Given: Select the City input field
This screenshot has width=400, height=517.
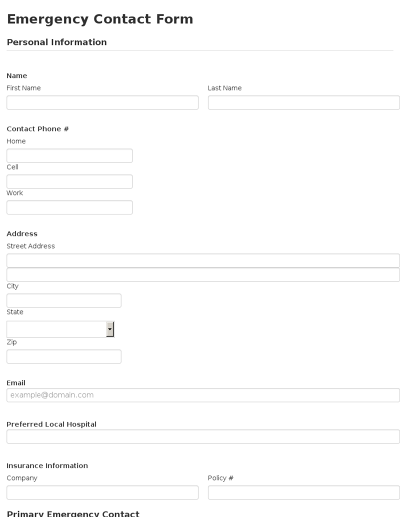Looking at the screenshot, I should coord(64,301).
